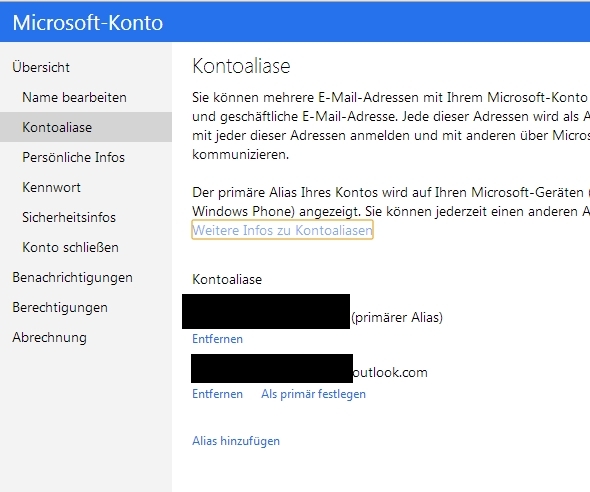Open Persönliche Infos in the sidebar
The width and height of the screenshot is (590, 492).
(73, 157)
